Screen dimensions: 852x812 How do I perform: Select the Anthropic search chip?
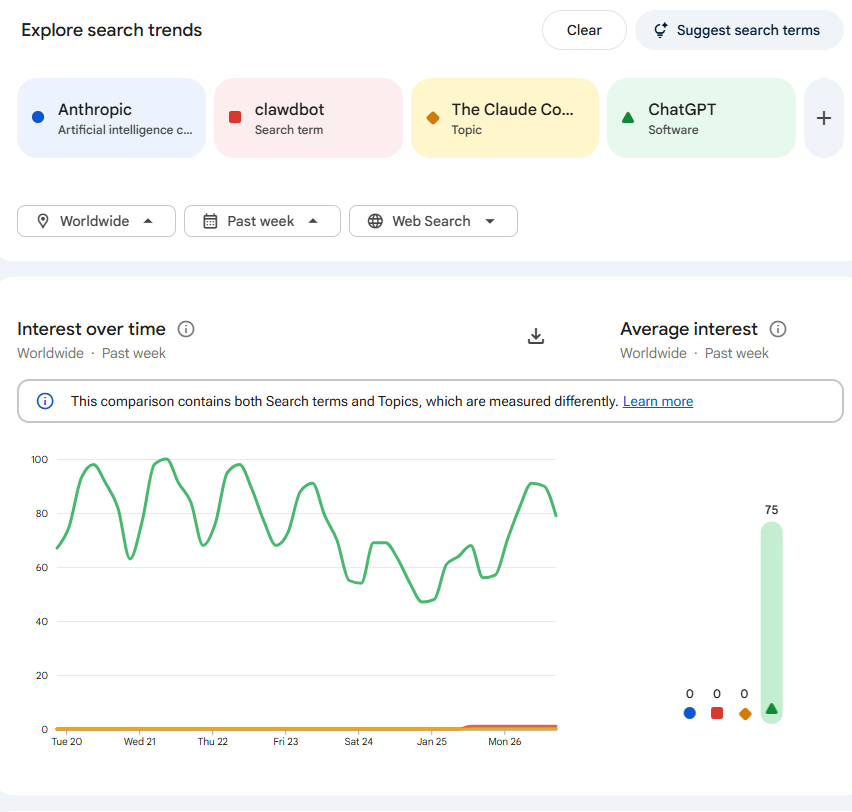(x=111, y=118)
